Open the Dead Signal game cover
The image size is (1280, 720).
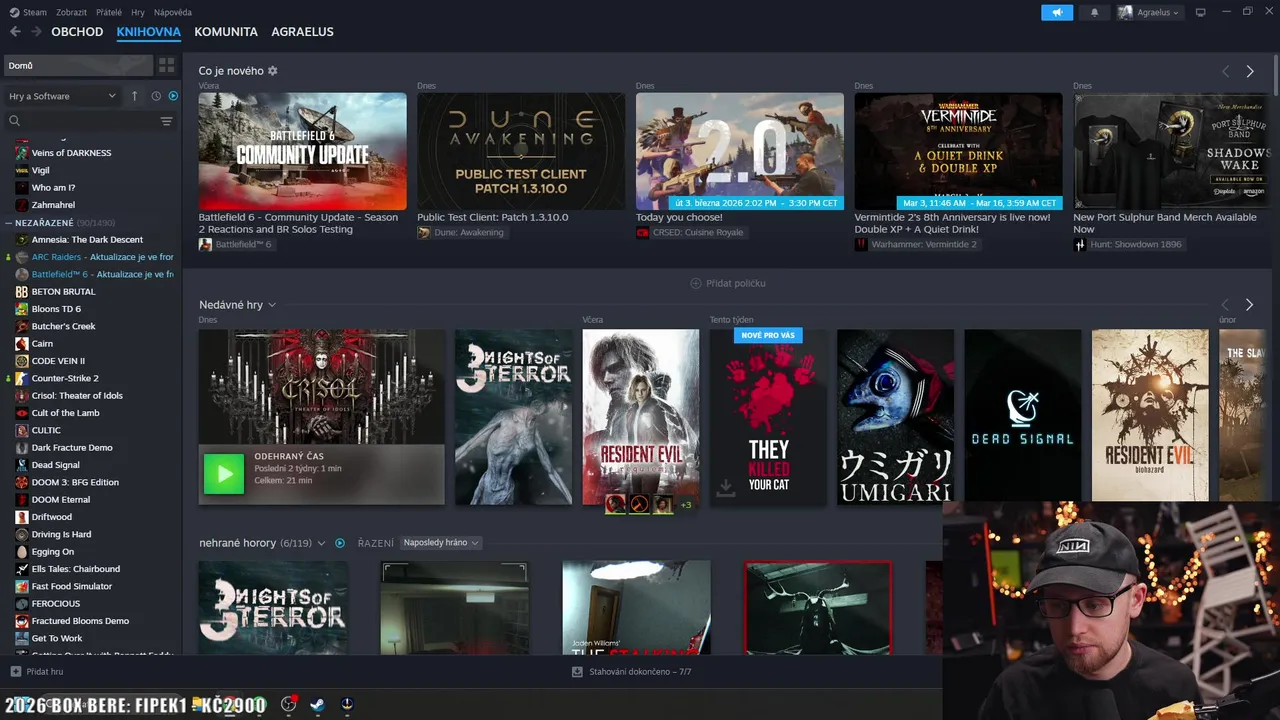coord(1023,417)
